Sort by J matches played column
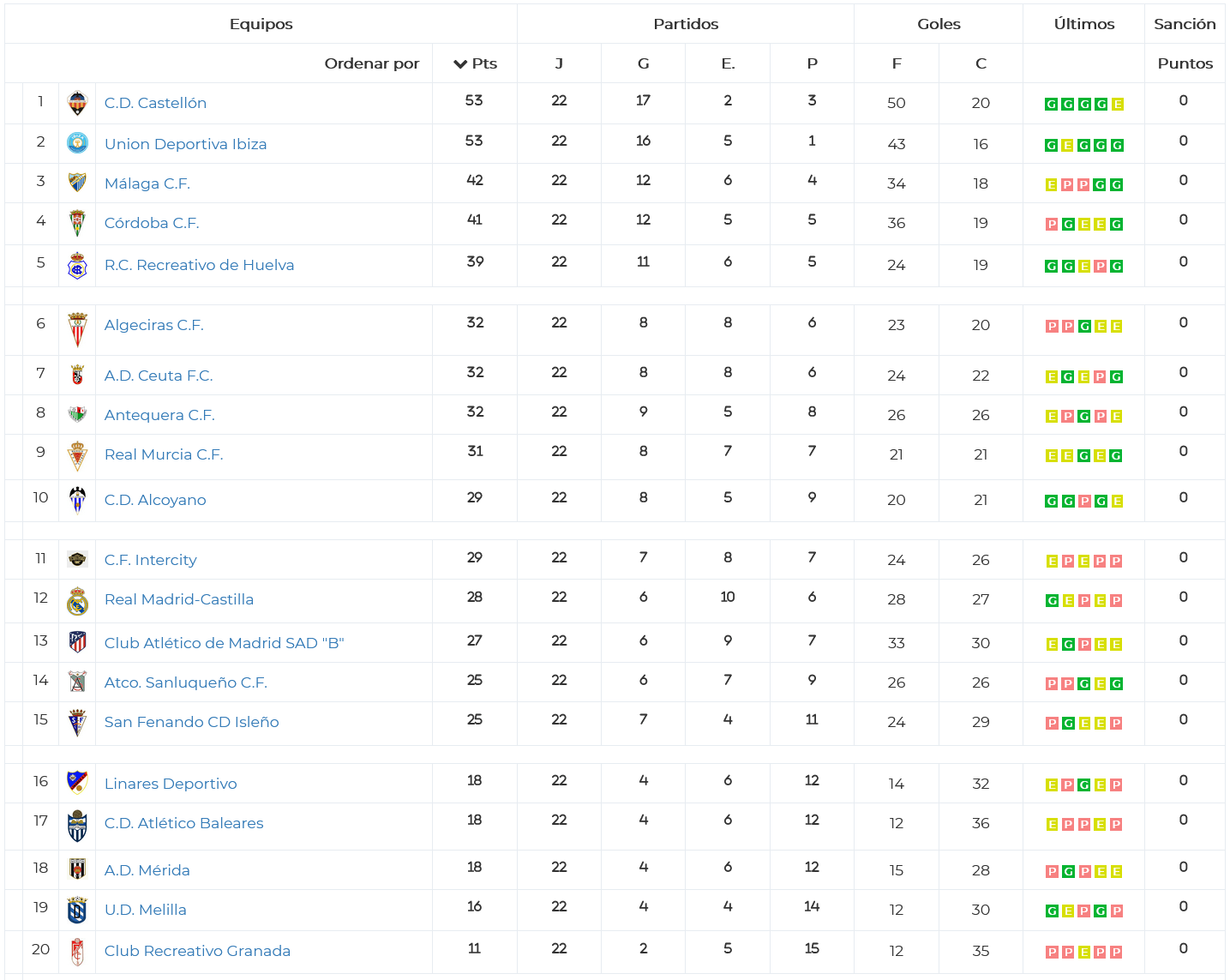Screen dimensions: 1230x980 (x=559, y=63)
